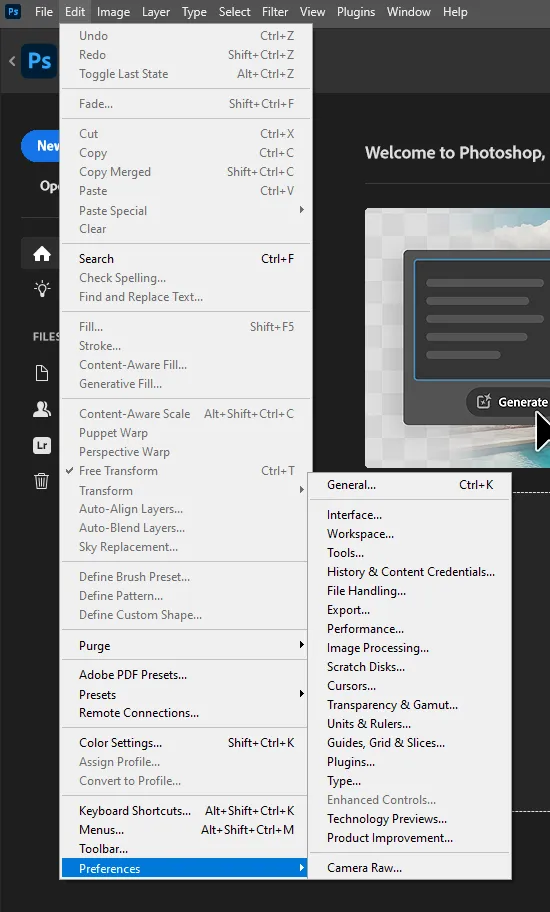Open the Window menu

click(409, 12)
